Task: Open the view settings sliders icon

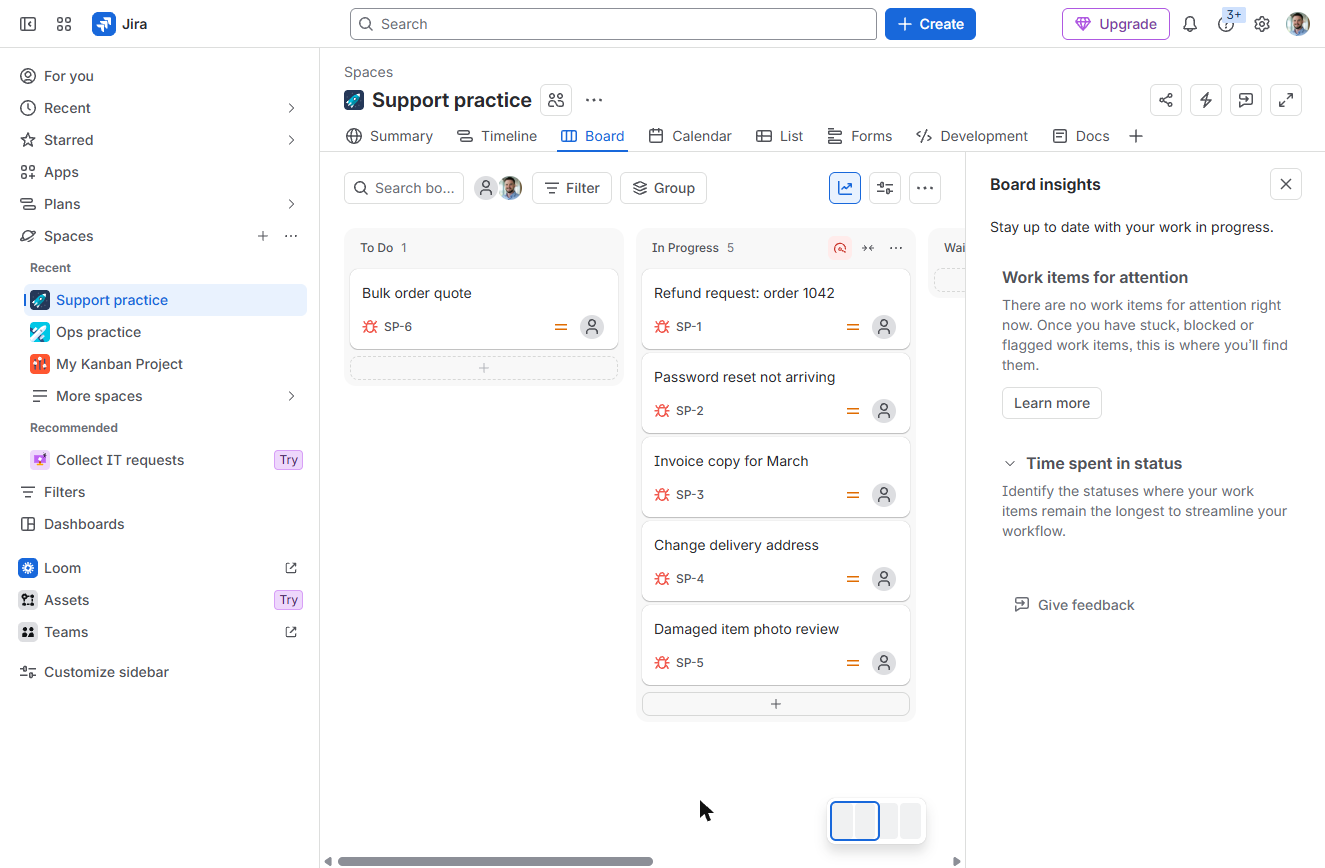Action: (885, 188)
